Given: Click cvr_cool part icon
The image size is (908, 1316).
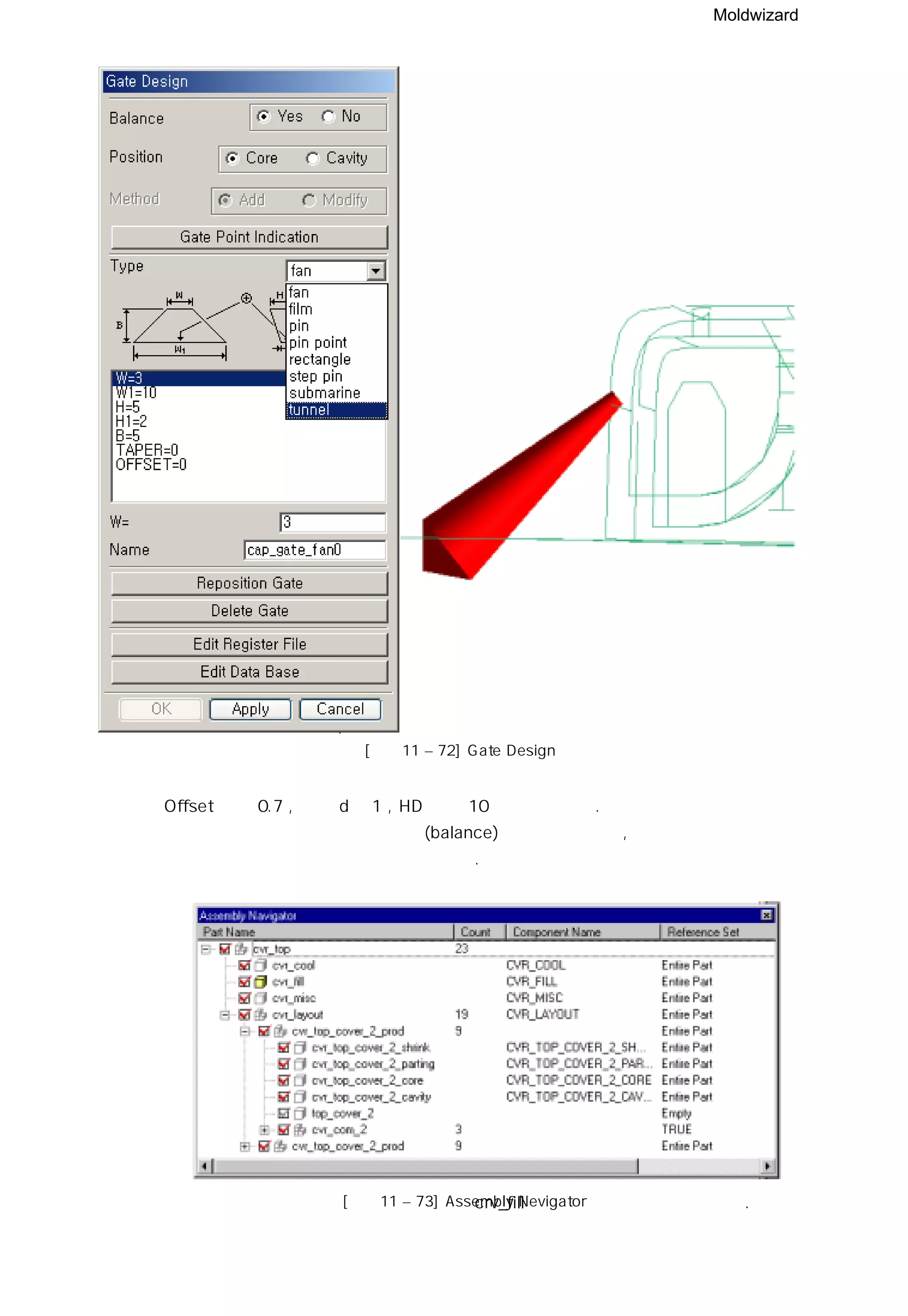Looking at the screenshot, I should pyautogui.click(x=261, y=965).
